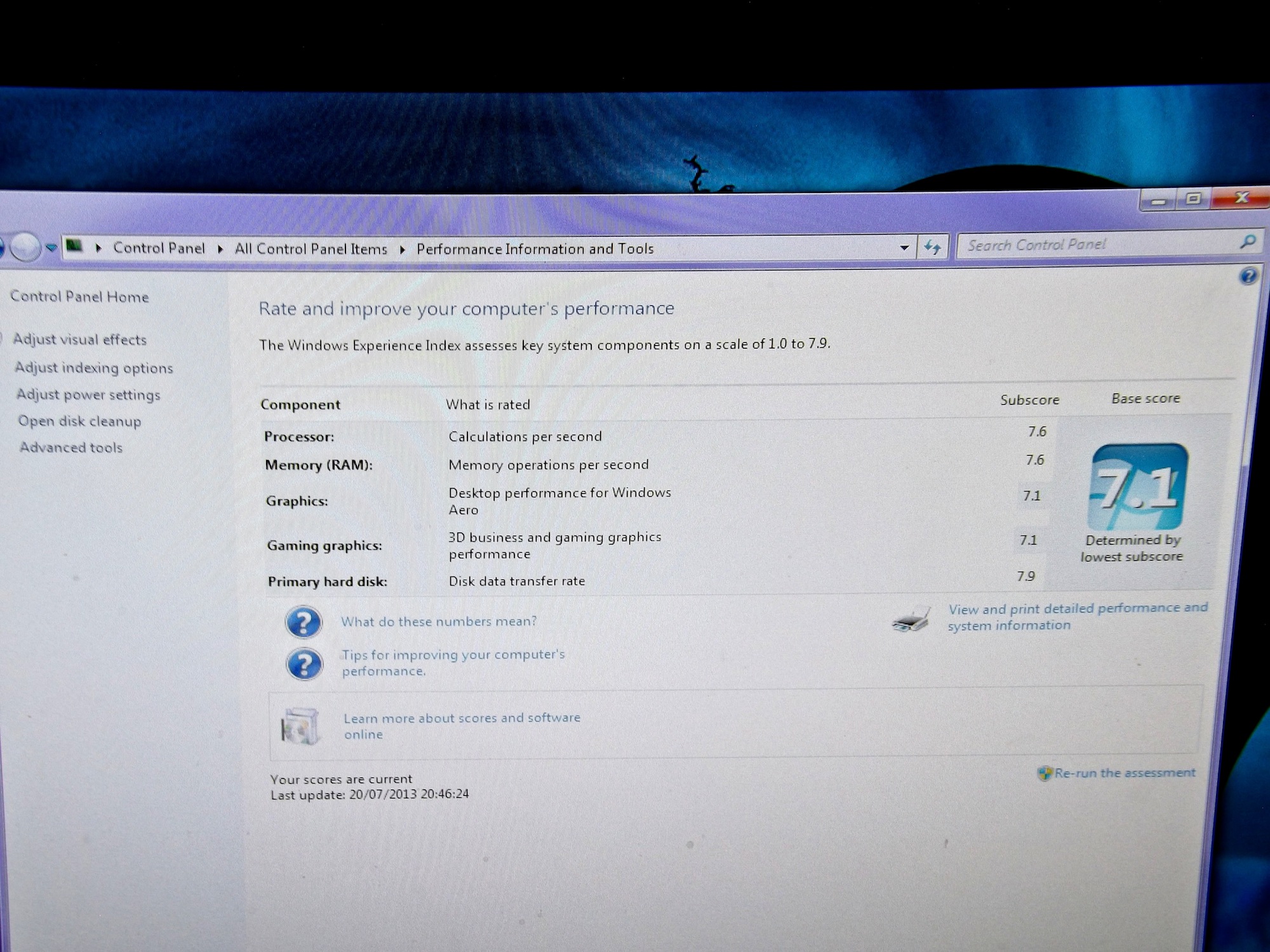This screenshot has width=1270, height=952.
Task: Click the software box icon beside 'Learn more'
Action: click(300, 727)
